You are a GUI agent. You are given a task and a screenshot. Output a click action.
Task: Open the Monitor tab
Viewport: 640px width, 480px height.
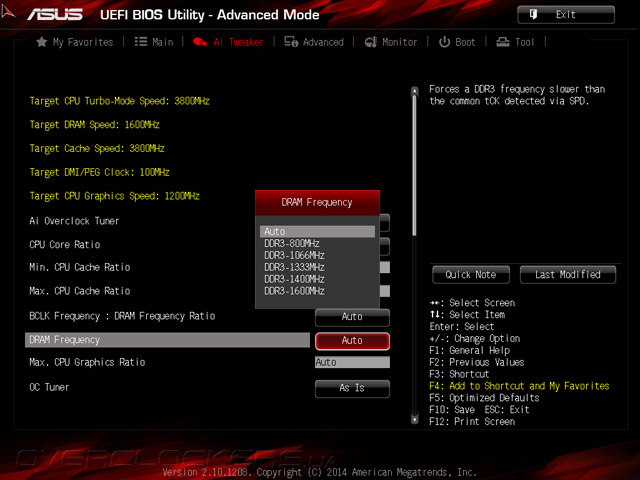tap(391, 42)
